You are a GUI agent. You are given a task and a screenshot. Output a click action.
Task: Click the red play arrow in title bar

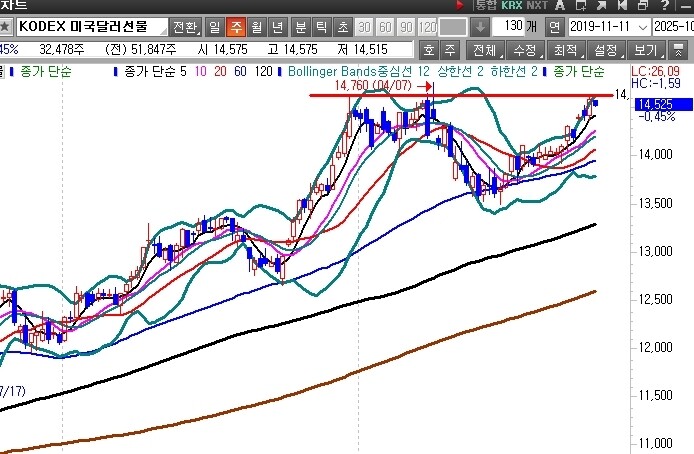point(459,5)
